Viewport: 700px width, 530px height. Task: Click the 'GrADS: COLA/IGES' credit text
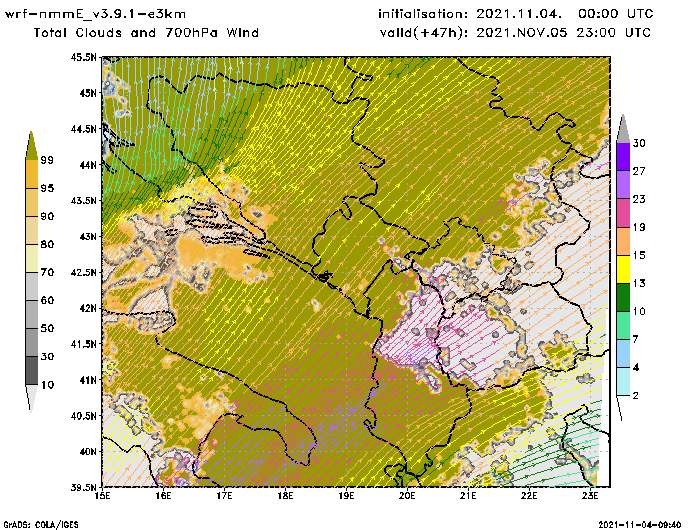click(41, 525)
